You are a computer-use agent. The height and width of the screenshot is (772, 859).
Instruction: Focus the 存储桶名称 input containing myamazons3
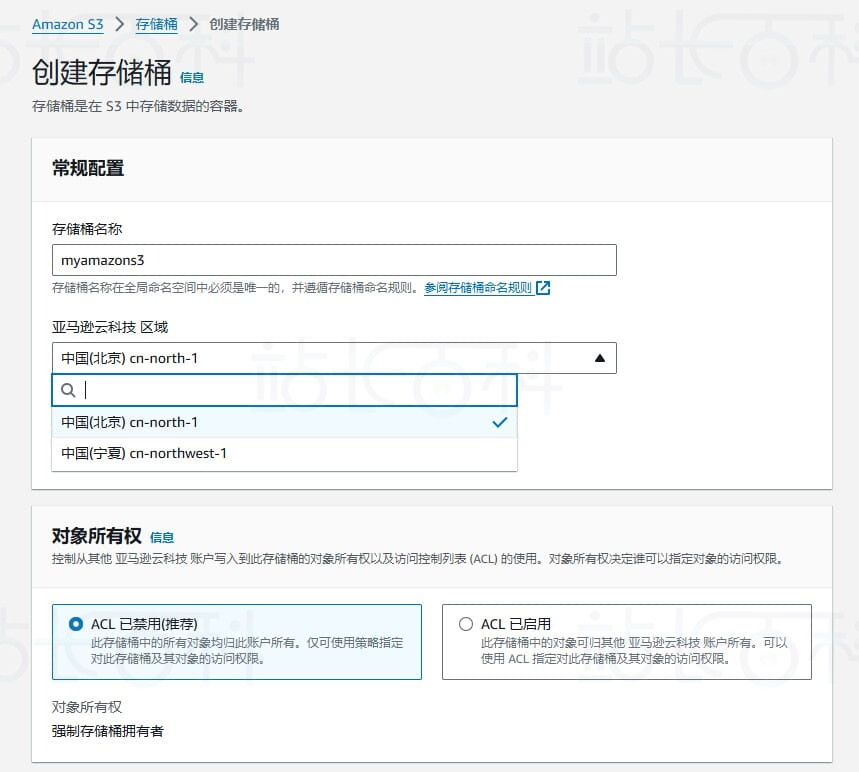[334, 260]
